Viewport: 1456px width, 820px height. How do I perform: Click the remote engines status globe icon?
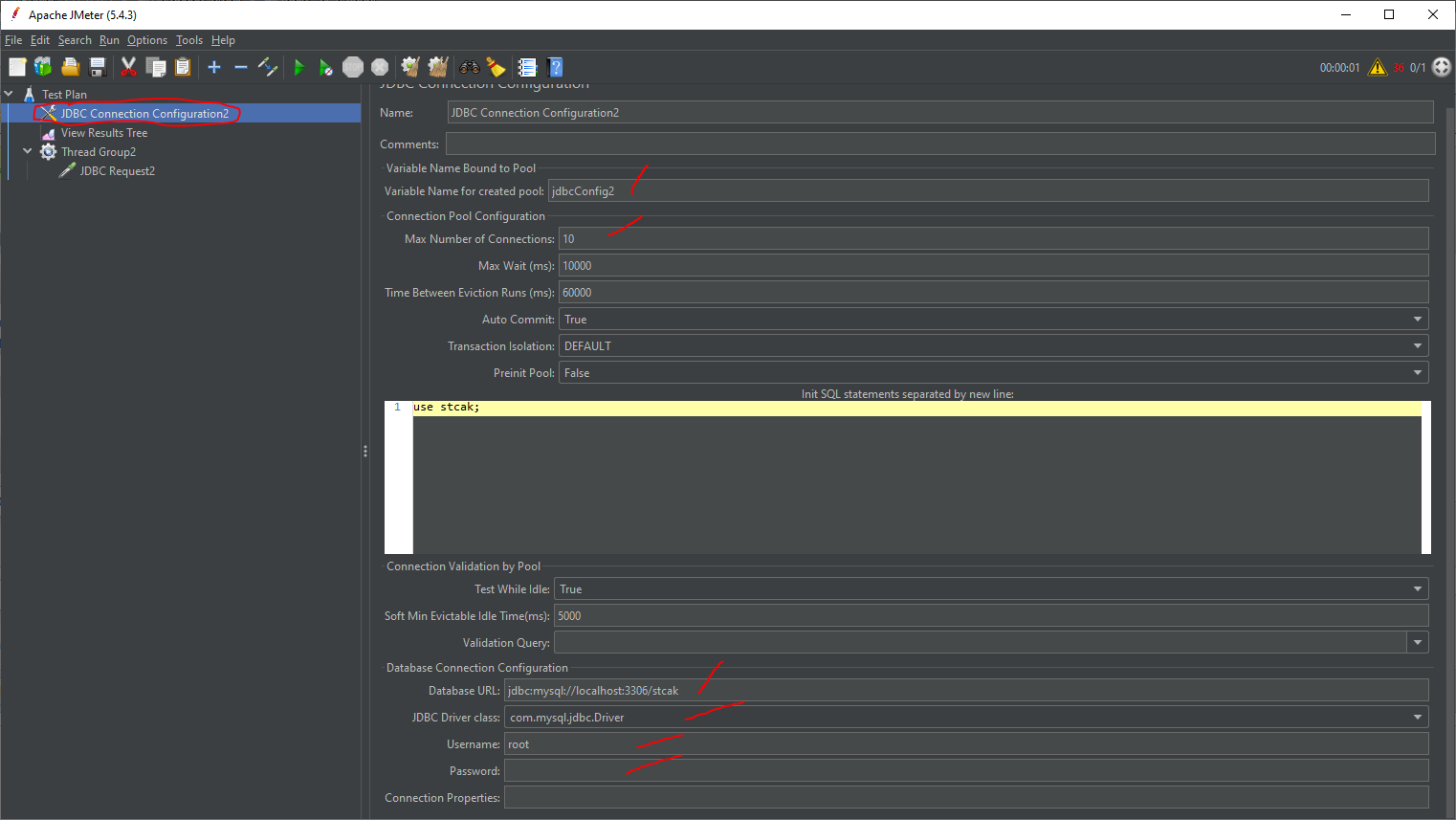point(1442,67)
